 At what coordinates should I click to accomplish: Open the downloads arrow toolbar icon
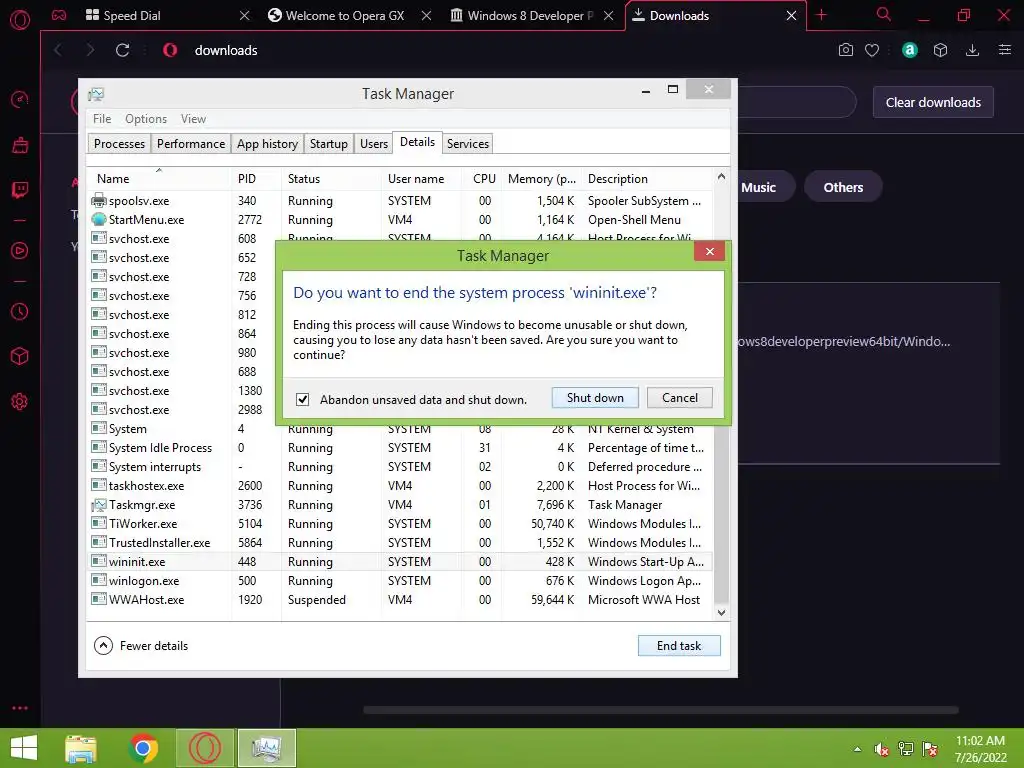tap(972, 50)
